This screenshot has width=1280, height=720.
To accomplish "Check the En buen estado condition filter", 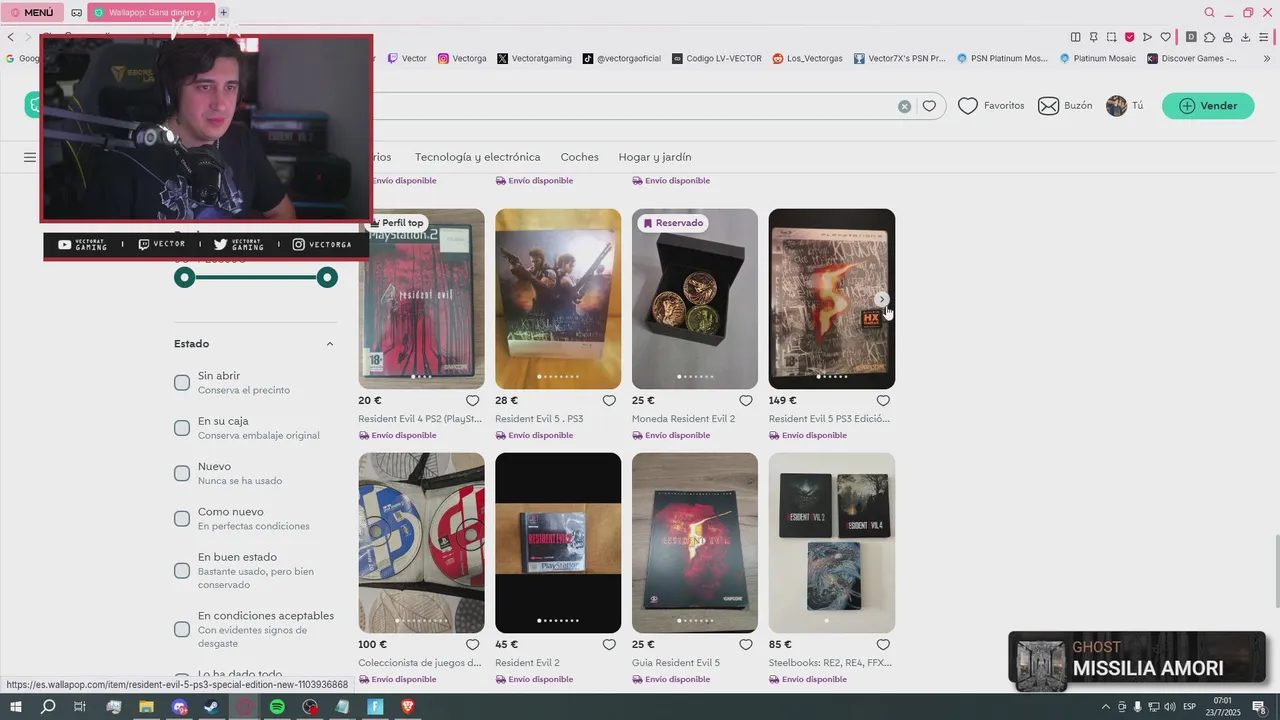I will pos(182,571).
